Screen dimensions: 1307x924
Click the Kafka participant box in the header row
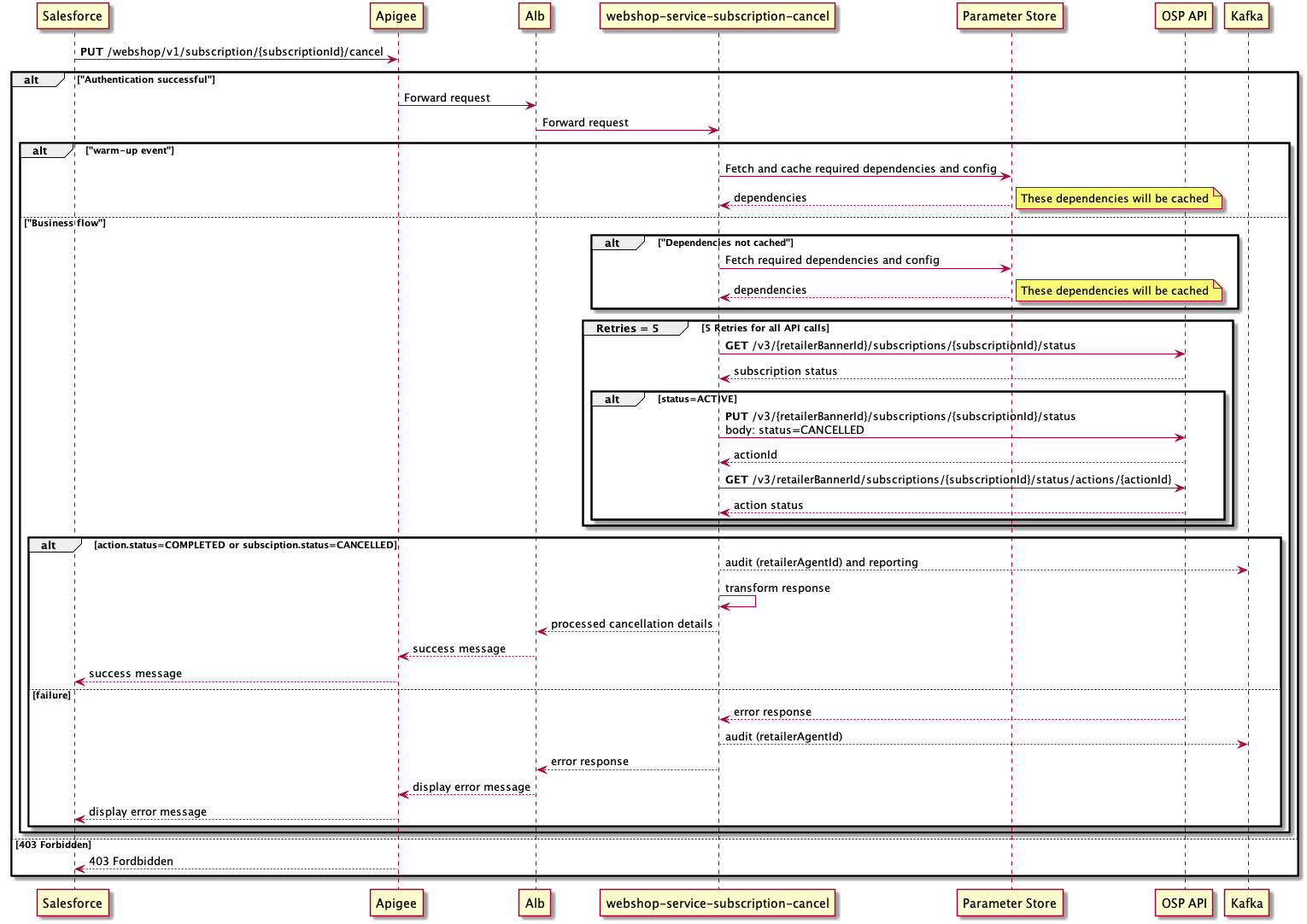click(1247, 16)
